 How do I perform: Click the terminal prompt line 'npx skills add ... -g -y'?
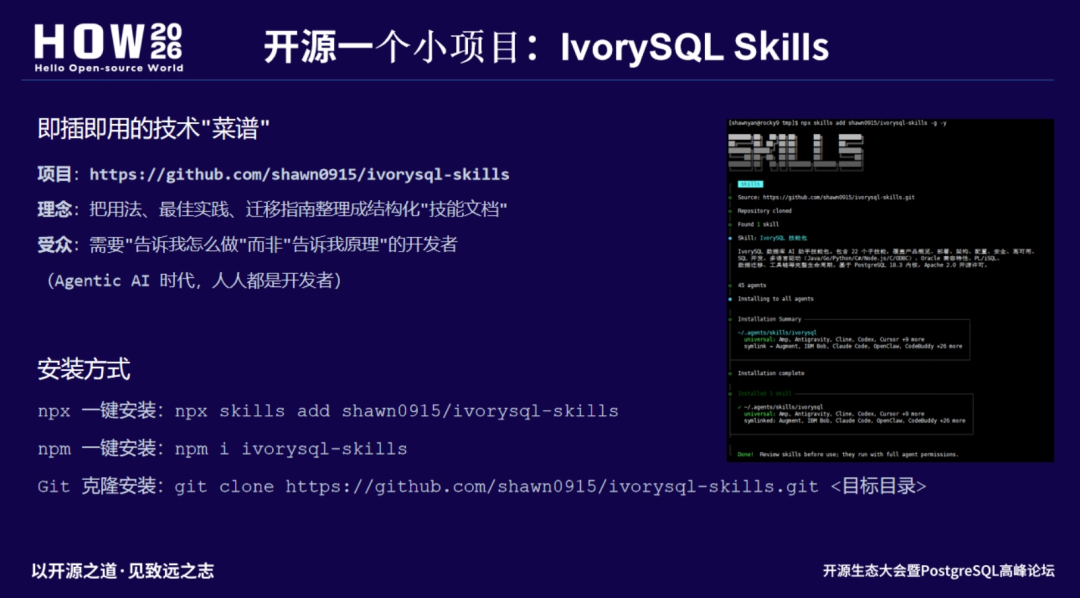point(837,123)
